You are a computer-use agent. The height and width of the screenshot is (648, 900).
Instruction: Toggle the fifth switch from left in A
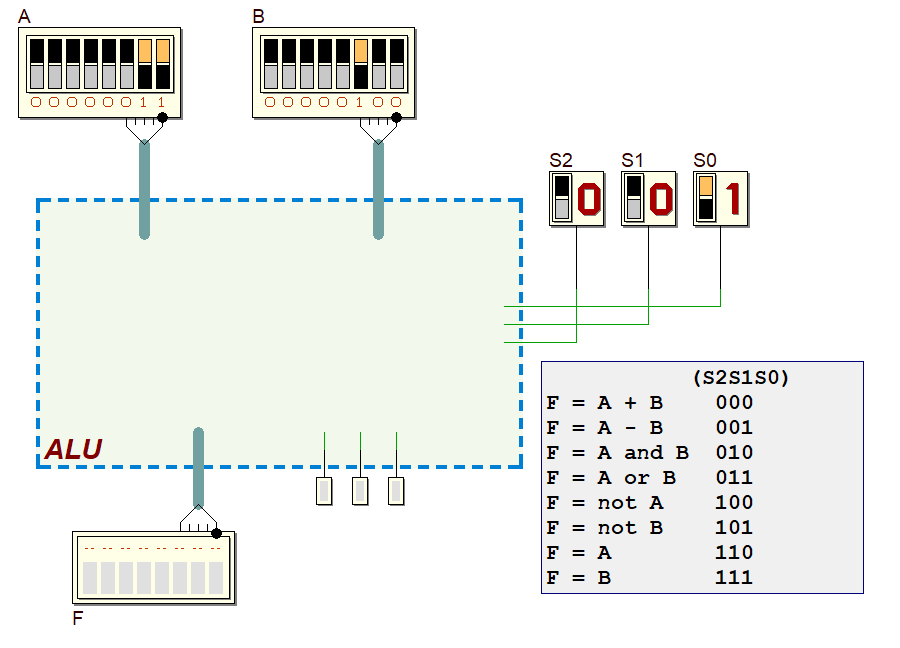[x=109, y=64]
